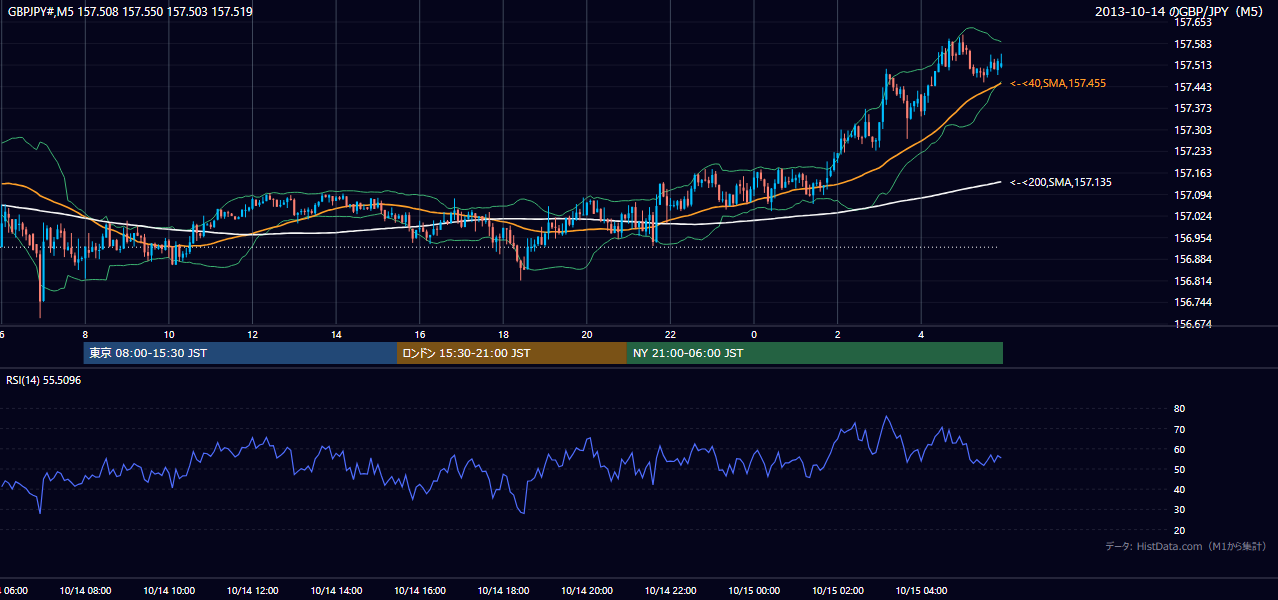The height and width of the screenshot is (600, 1278).
Task: Click the hour 12 tick under the price chart
Action: 252,334
